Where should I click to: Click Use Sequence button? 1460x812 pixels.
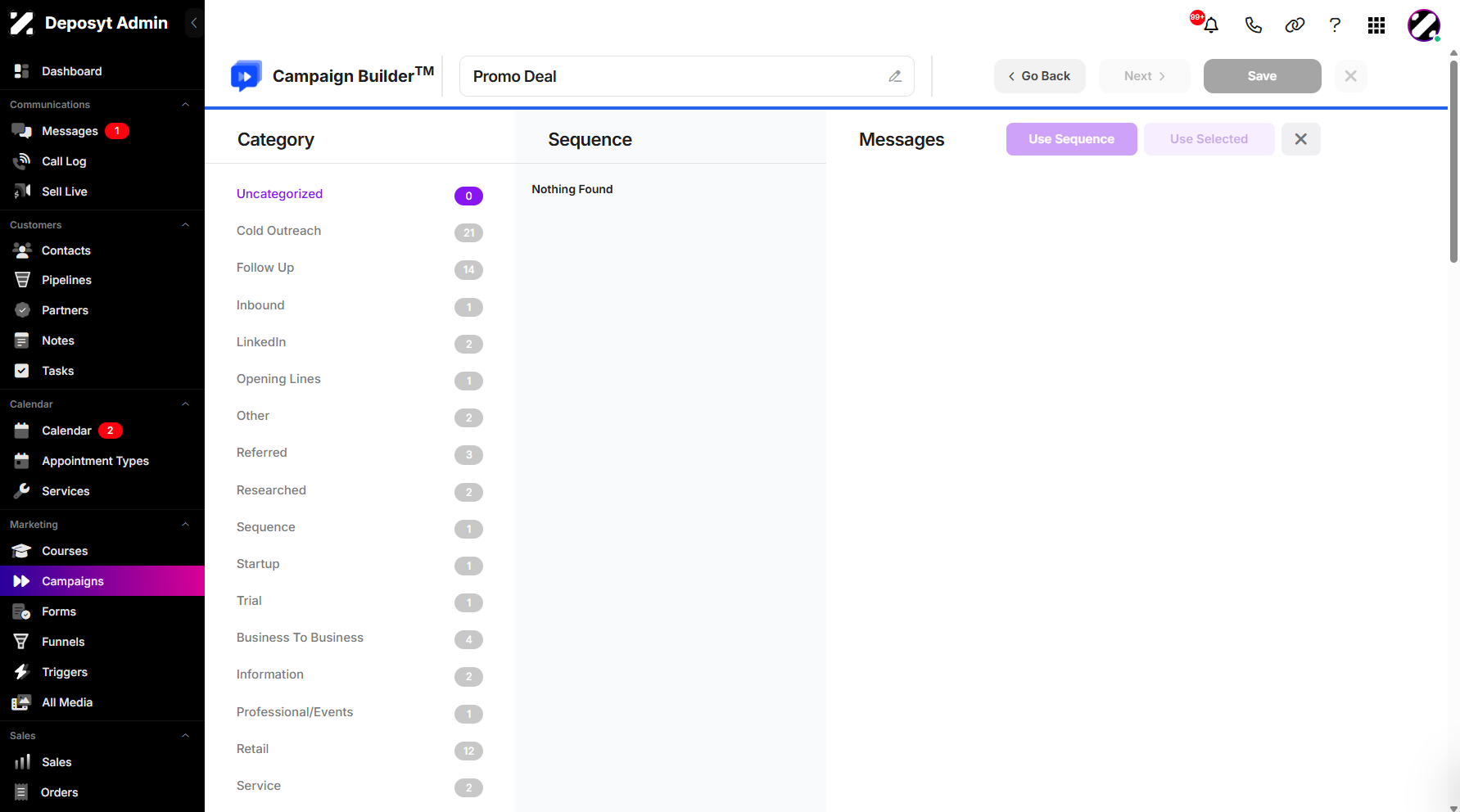[1071, 139]
